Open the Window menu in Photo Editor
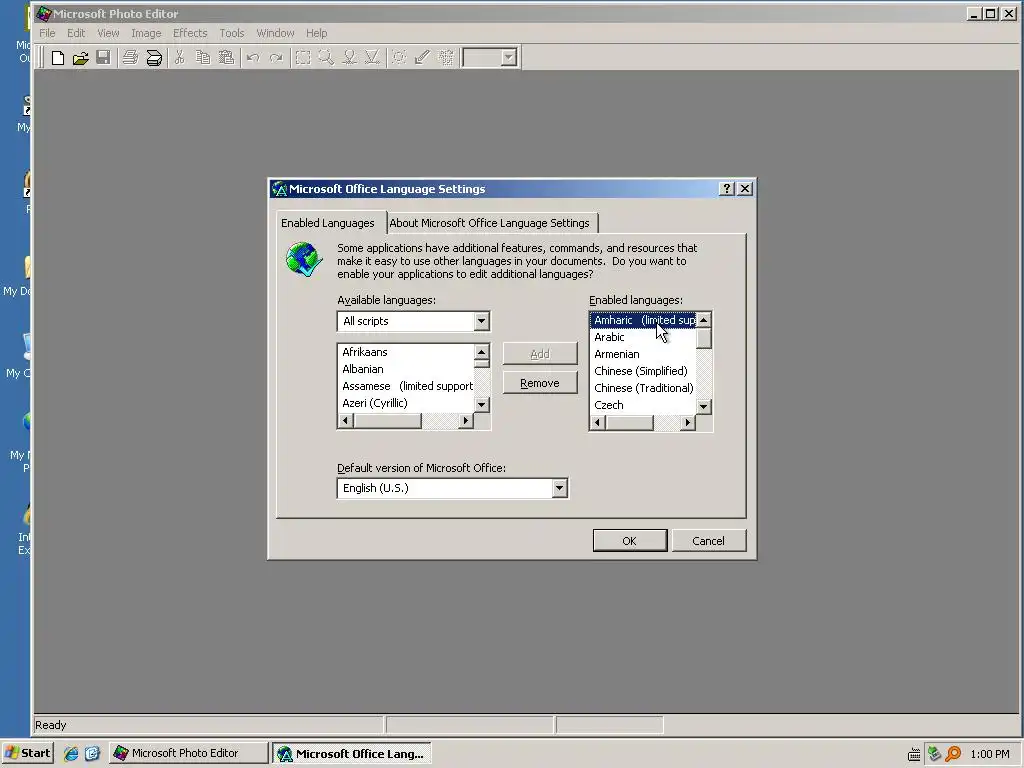This screenshot has width=1024, height=768. 275,33
